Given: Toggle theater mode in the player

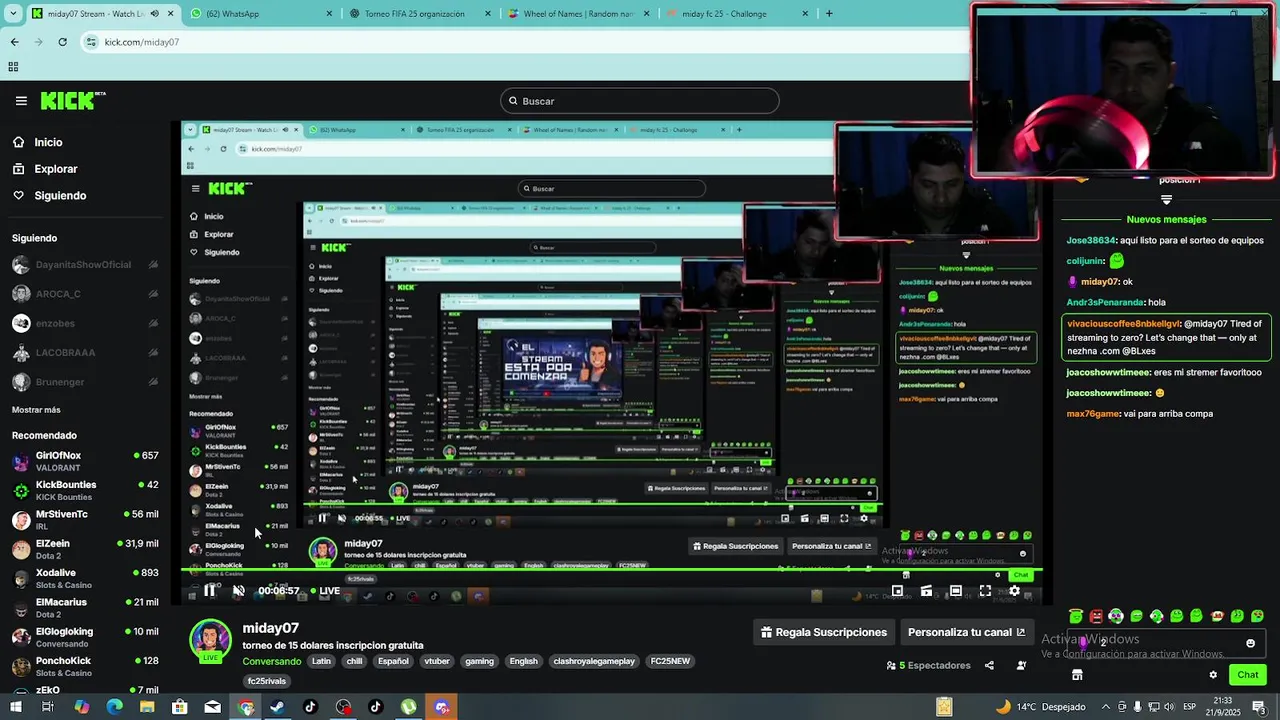Looking at the screenshot, I should click(x=956, y=591).
